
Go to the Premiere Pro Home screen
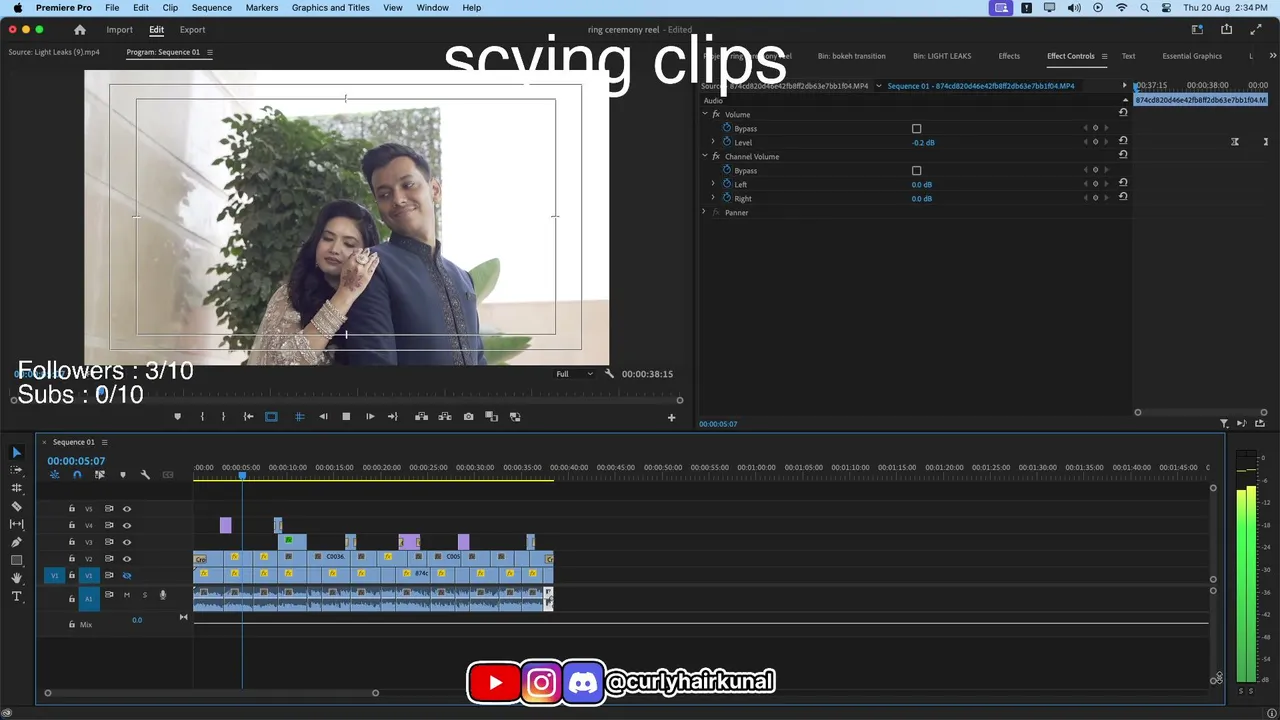80,30
